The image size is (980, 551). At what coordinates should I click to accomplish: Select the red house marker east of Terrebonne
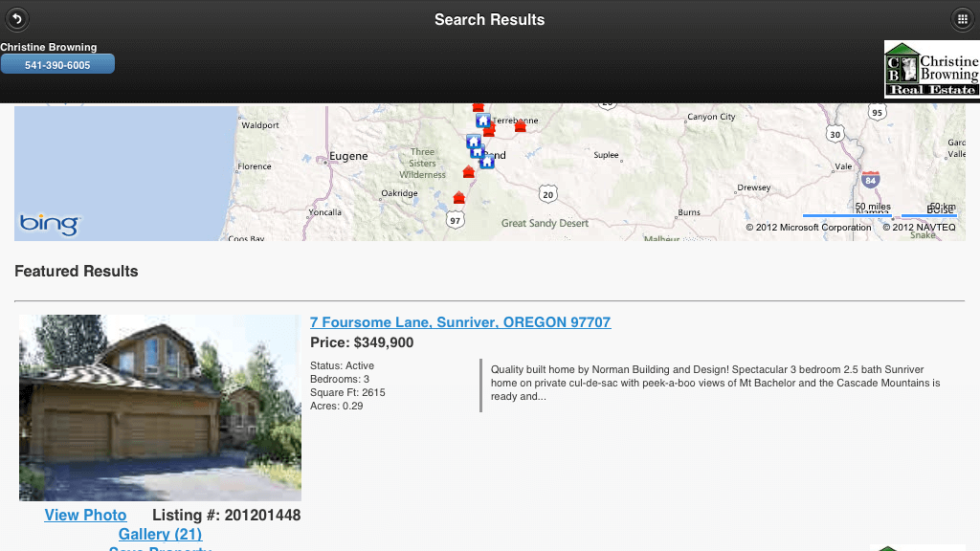click(x=520, y=126)
